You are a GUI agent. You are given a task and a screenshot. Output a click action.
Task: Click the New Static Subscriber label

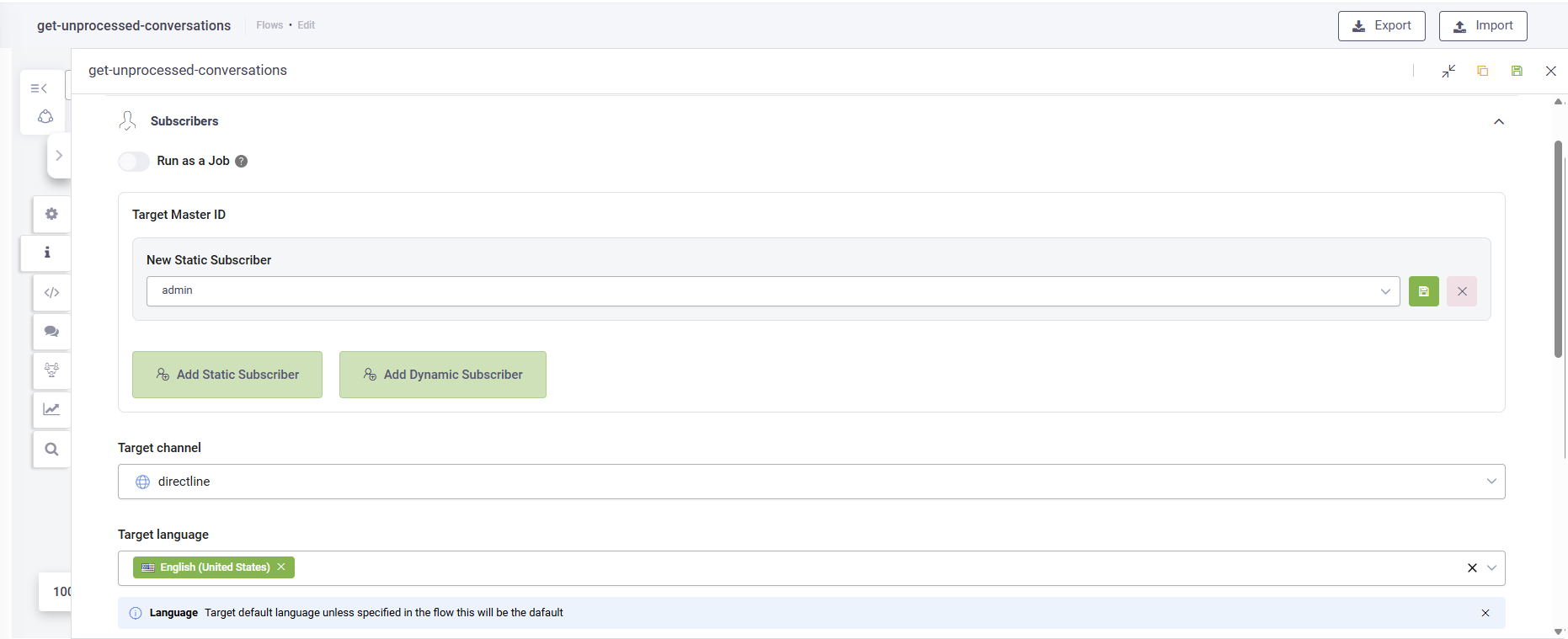click(209, 260)
